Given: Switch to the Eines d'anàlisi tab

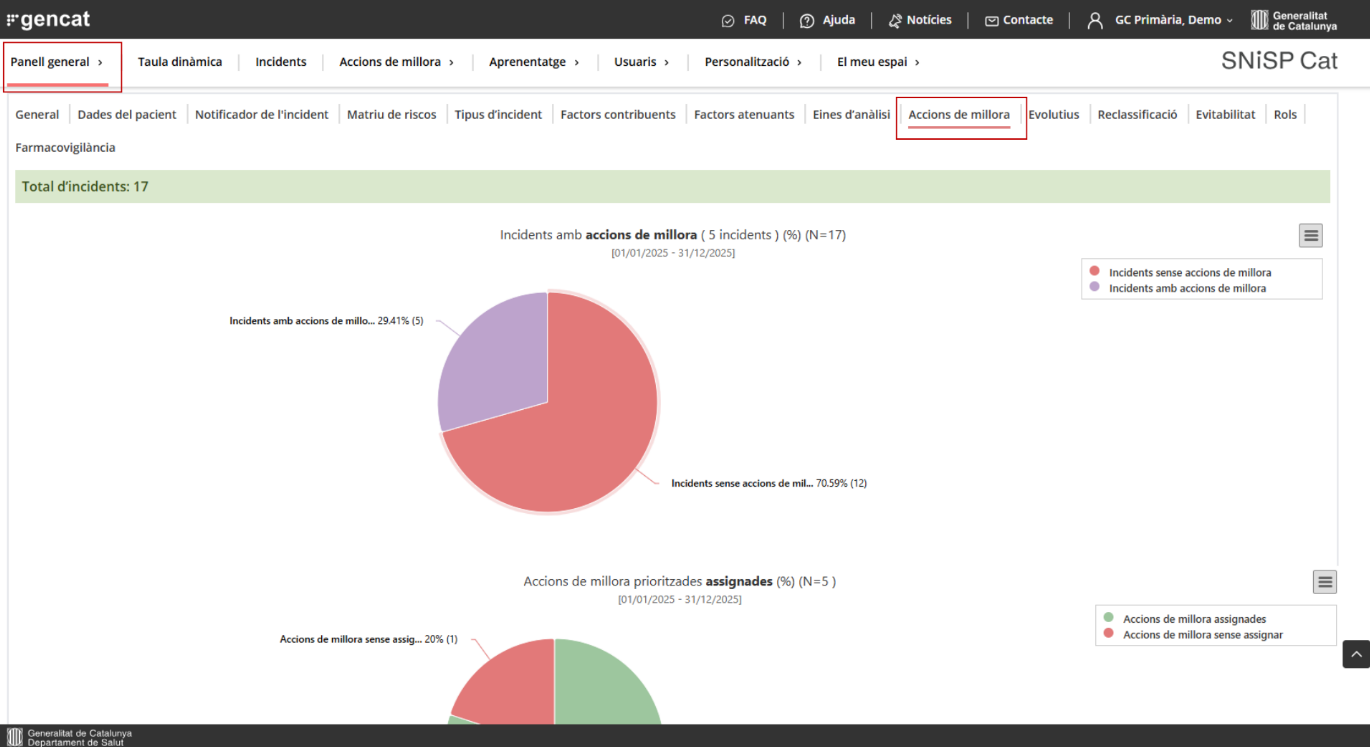Looking at the screenshot, I should (851, 115).
